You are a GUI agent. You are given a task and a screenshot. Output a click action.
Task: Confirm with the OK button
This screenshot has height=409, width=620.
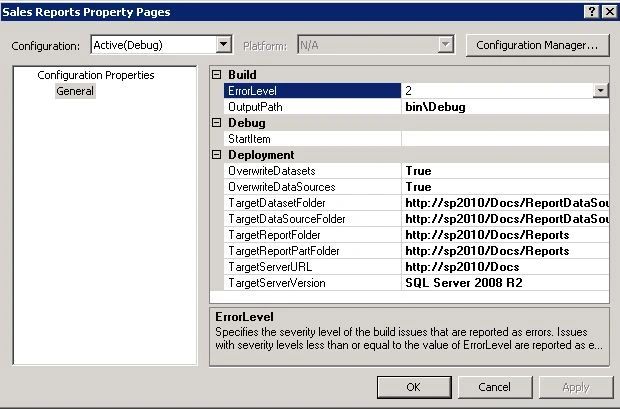coord(414,387)
